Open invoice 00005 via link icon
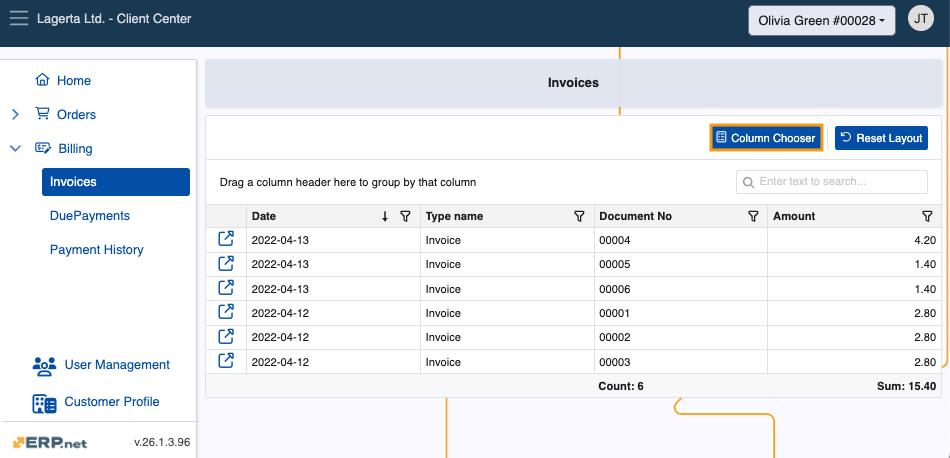The height and width of the screenshot is (458, 950). tap(225, 264)
